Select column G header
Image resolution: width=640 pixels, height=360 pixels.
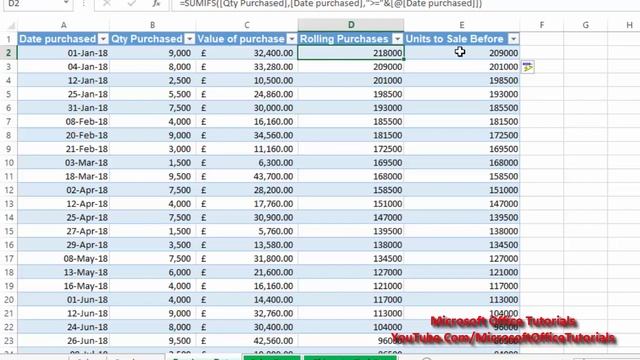(x=586, y=25)
